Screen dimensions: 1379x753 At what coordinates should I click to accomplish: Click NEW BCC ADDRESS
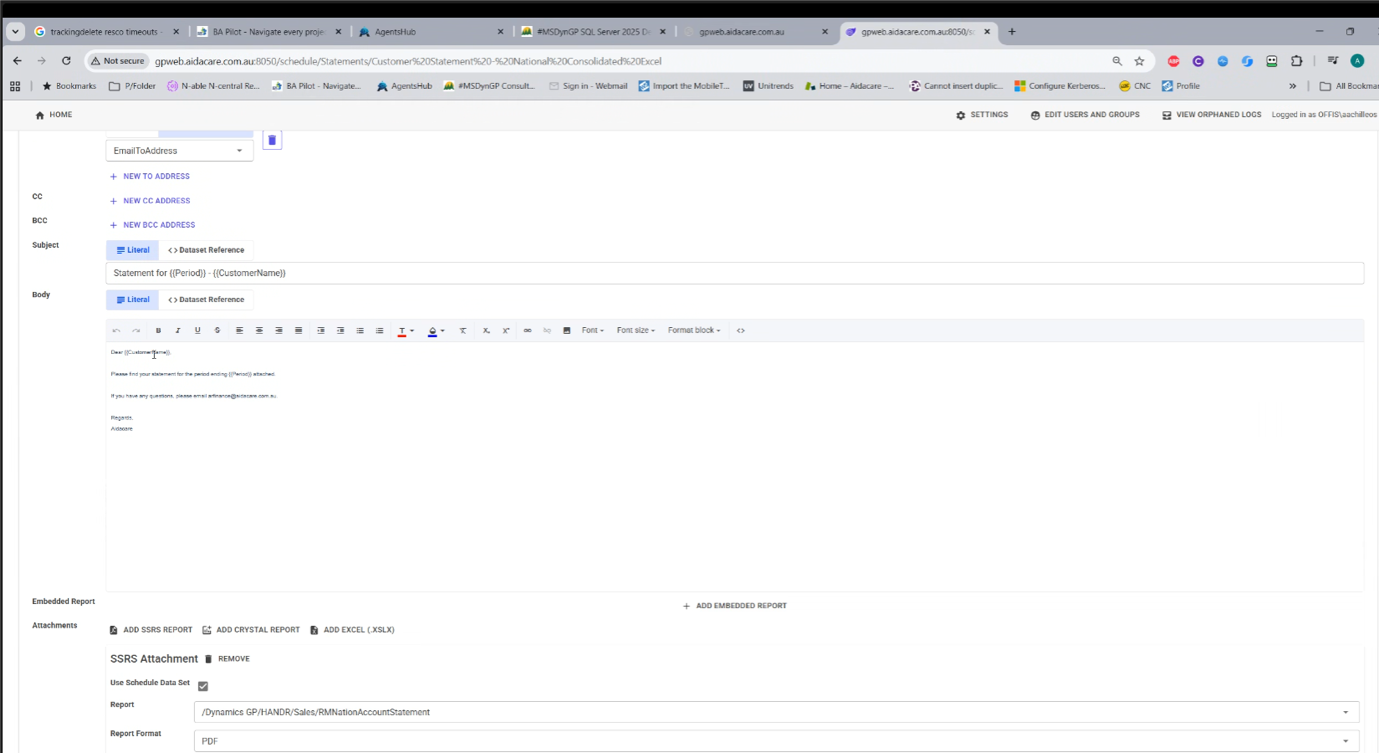click(152, 225)
